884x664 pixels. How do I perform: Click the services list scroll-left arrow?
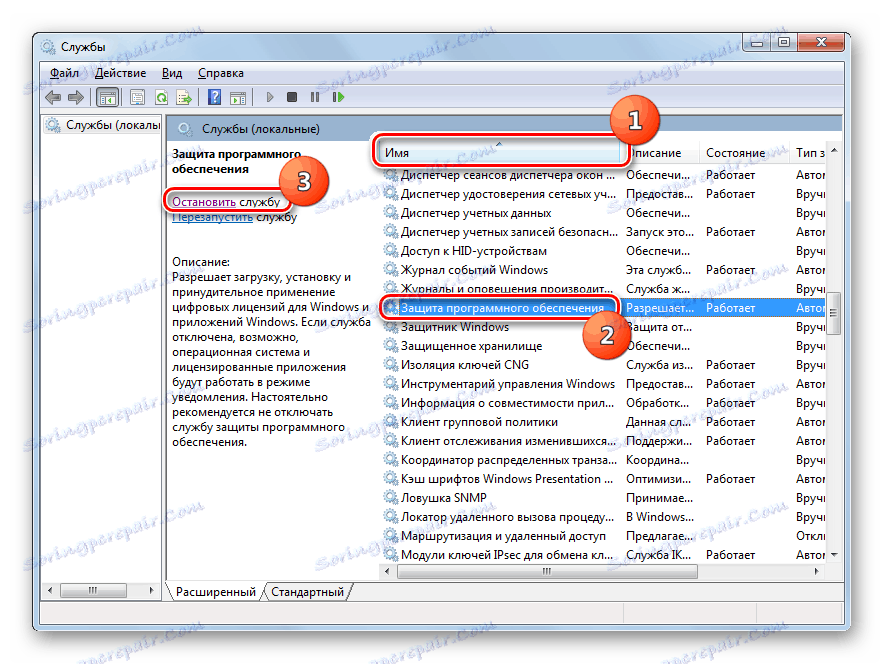[387, 572]
